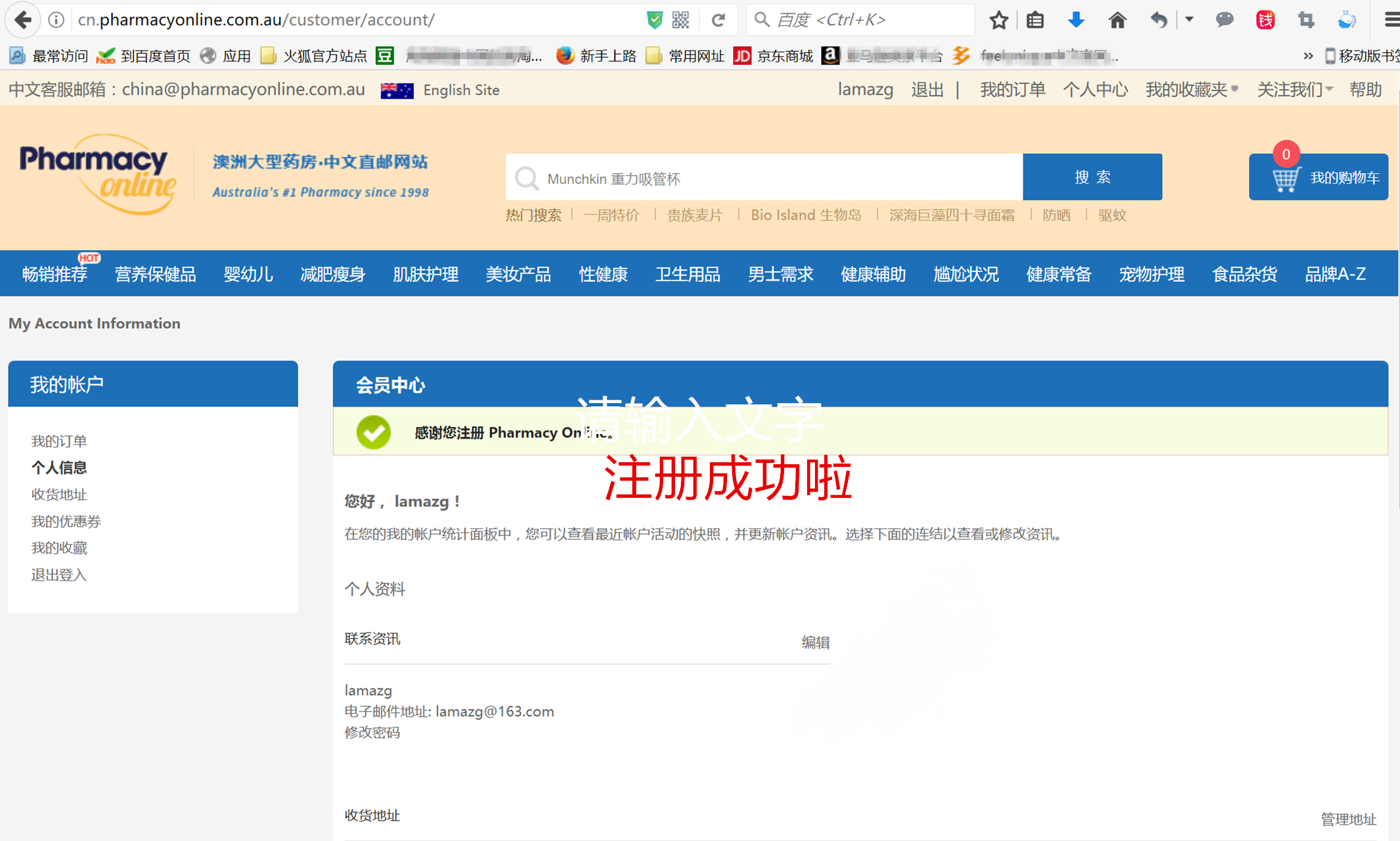Viewport: 1400px width, 841px height.
Task: Click the lamazg username link in header
Action: click(865, 89)
